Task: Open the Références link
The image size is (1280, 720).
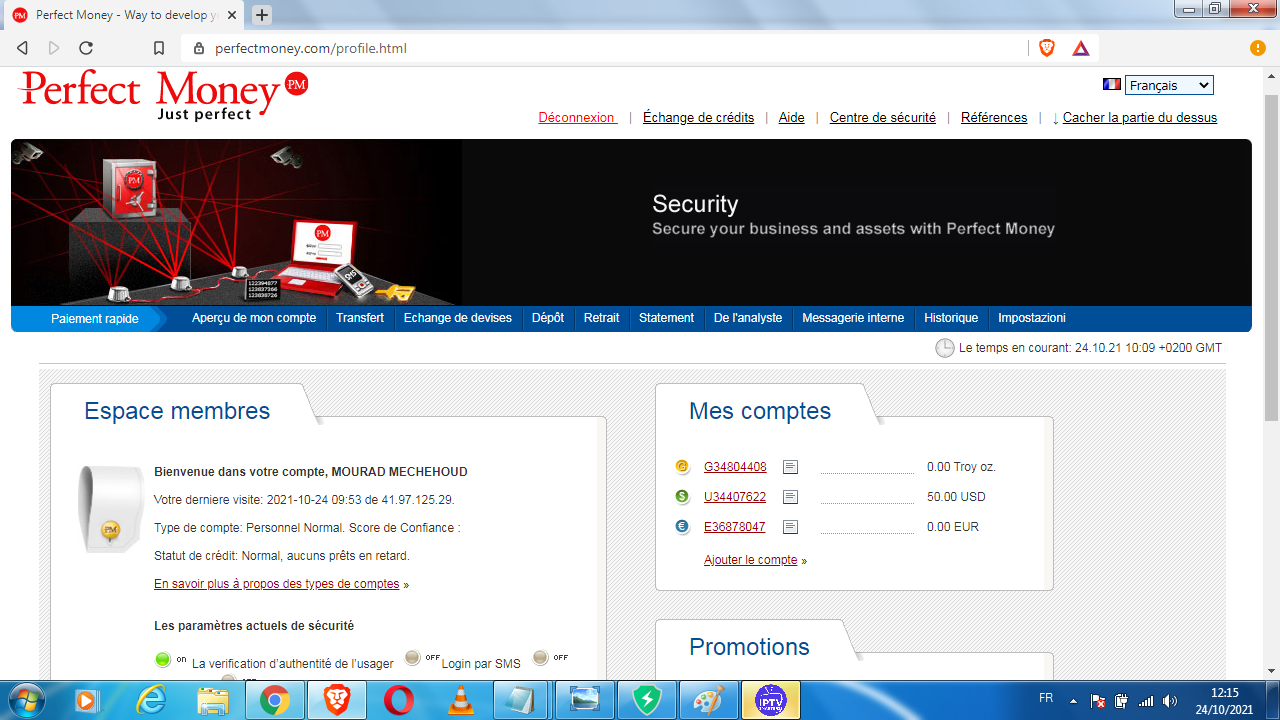Action: tap(994, 117)
